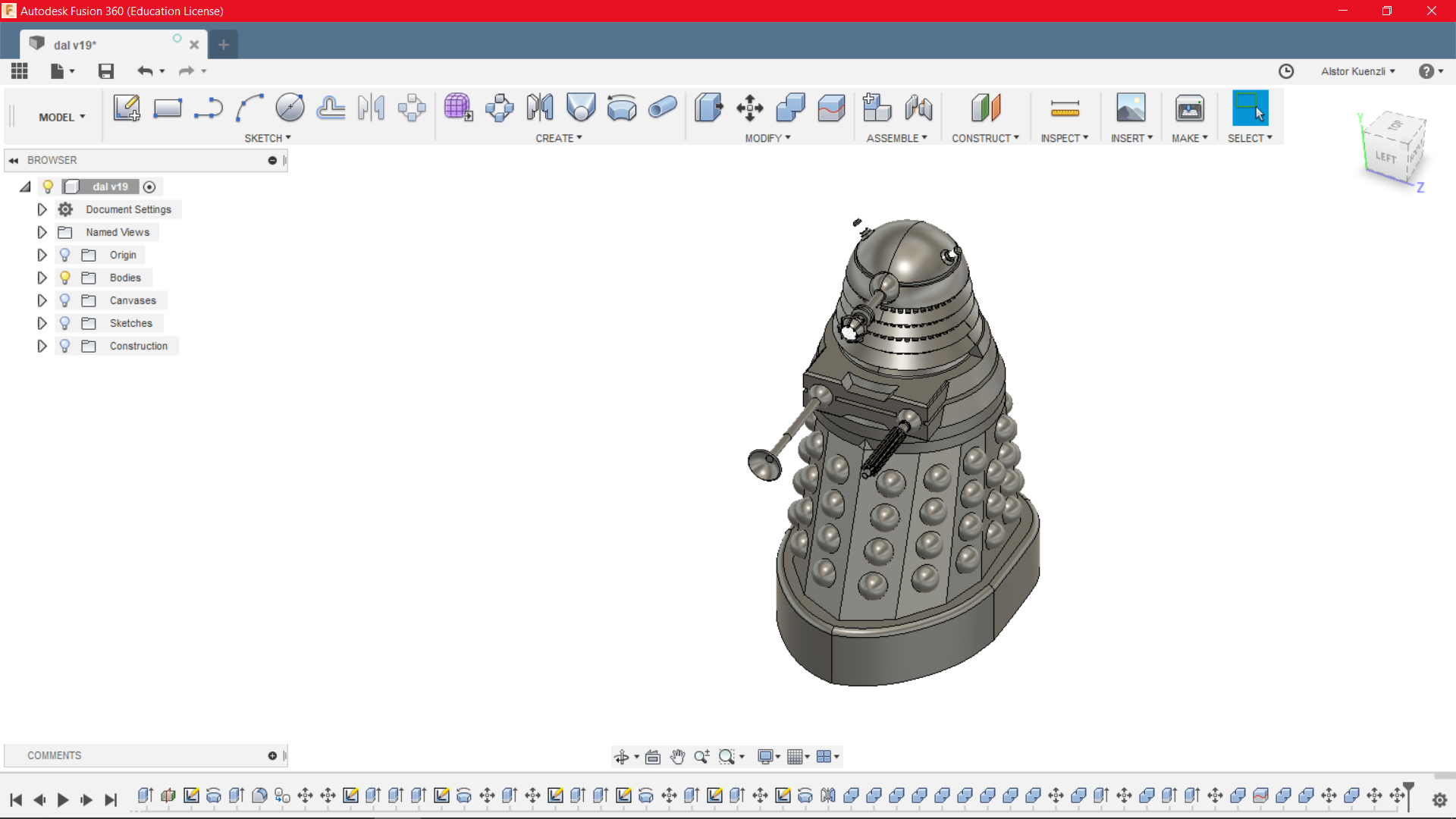Open the INSPECT menu
Screen dimensions: 1456x819
point(1064,138)
